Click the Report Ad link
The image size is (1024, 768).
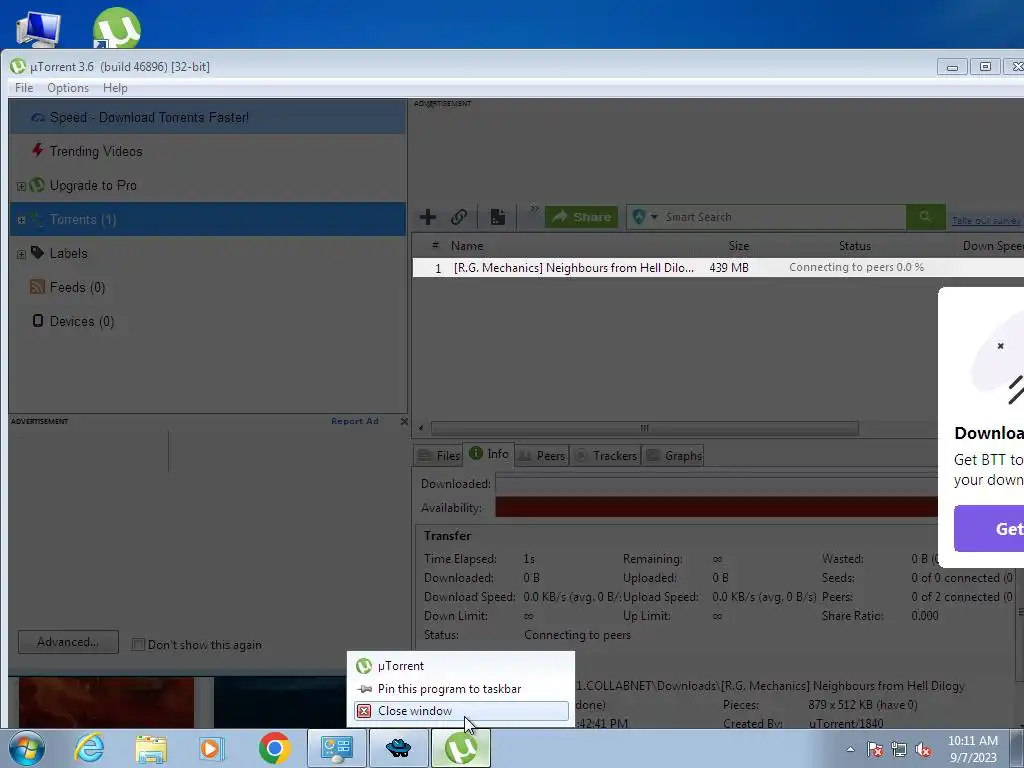(x=355, y=421)
